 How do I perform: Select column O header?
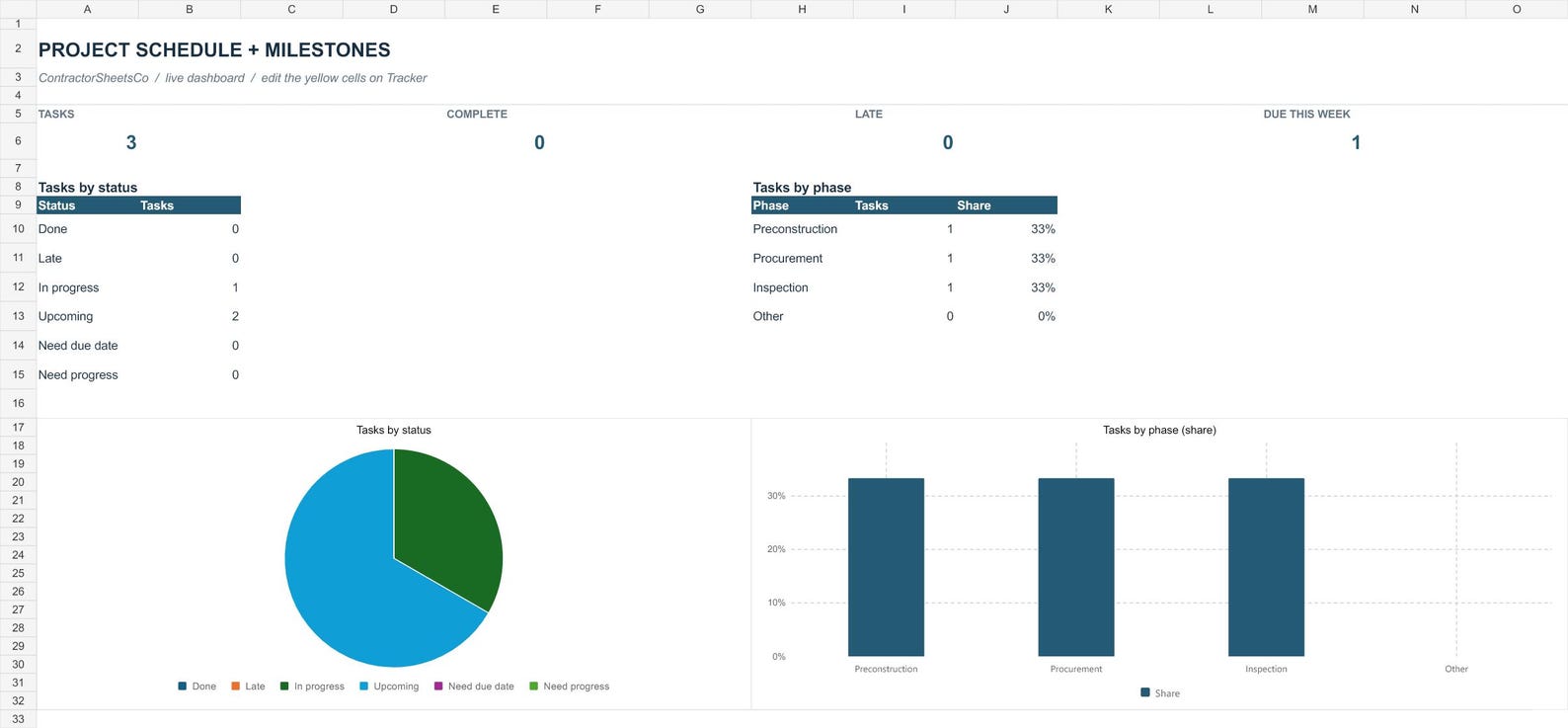1517,9
